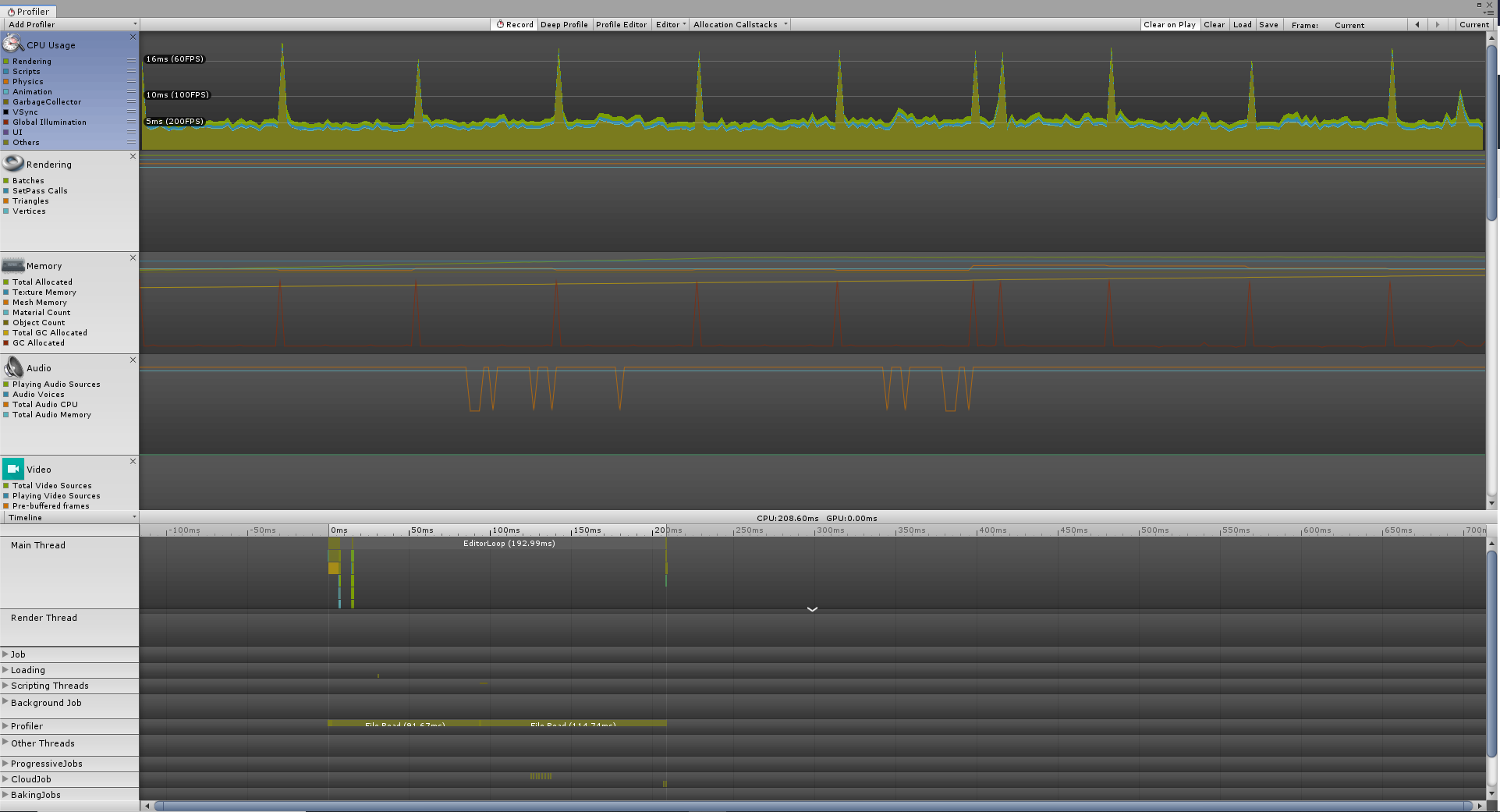Select the Rendering profiler module icon
Screen dimensions: 1500x812
(x=13, y=163)
